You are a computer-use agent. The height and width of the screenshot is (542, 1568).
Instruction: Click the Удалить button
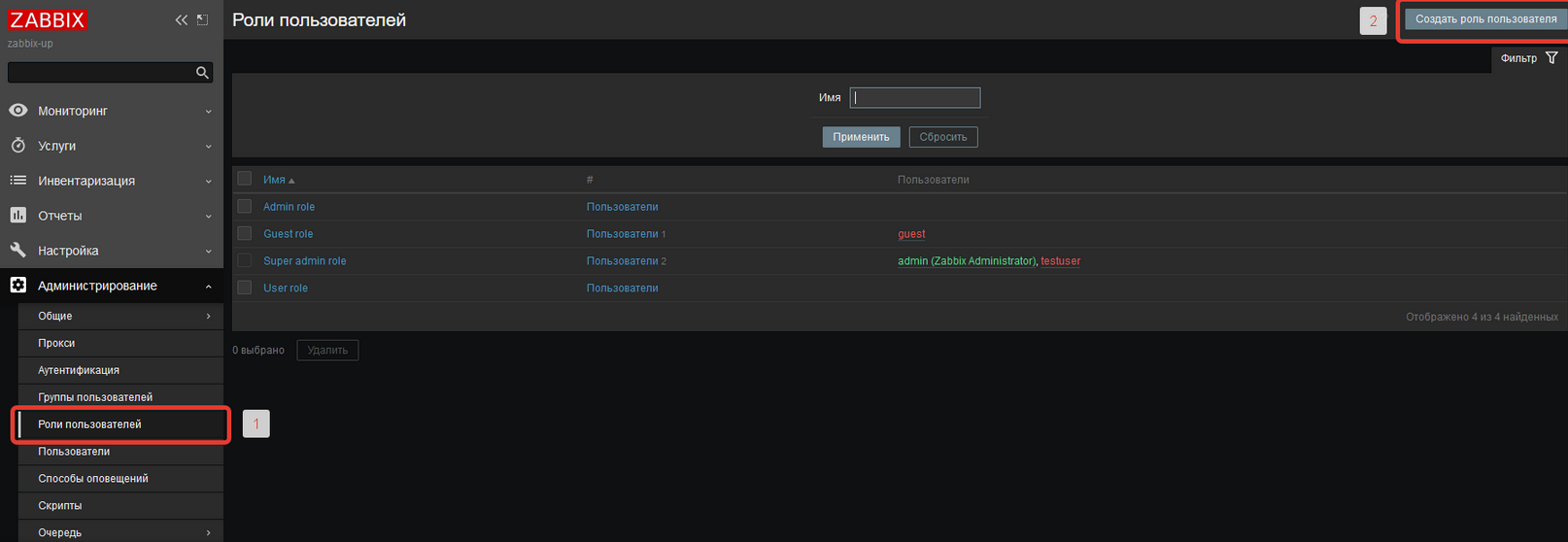327,351
